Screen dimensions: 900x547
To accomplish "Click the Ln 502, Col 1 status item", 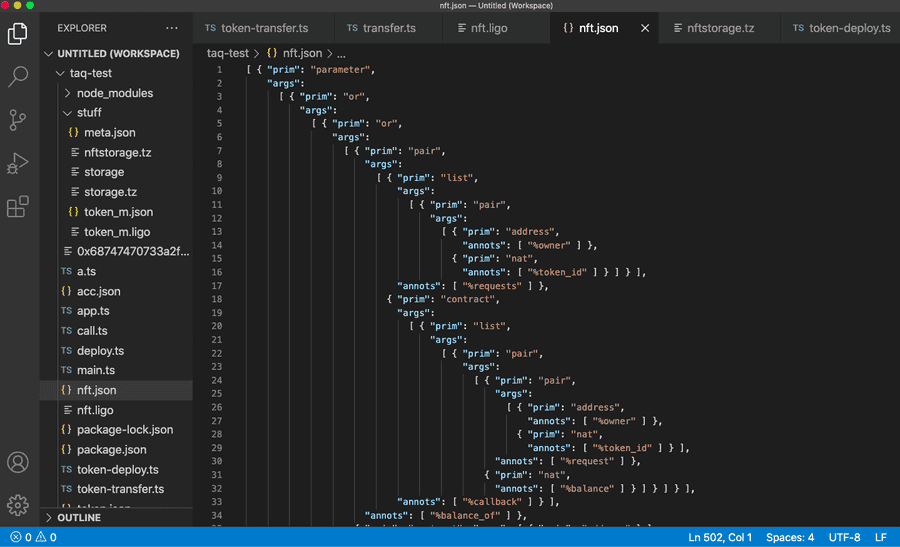I will click(x=720, y=537).
